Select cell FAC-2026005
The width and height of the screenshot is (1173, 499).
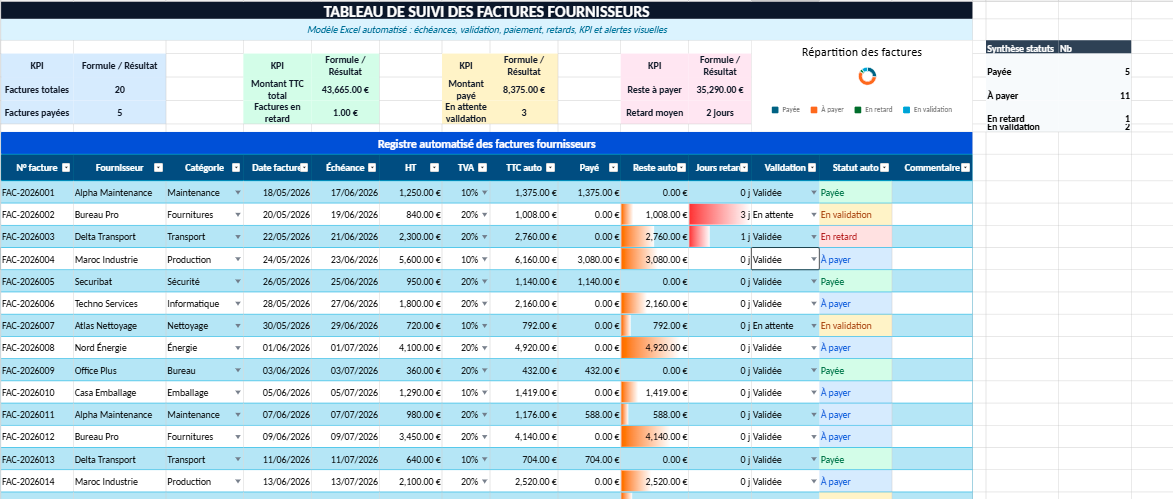37,281
